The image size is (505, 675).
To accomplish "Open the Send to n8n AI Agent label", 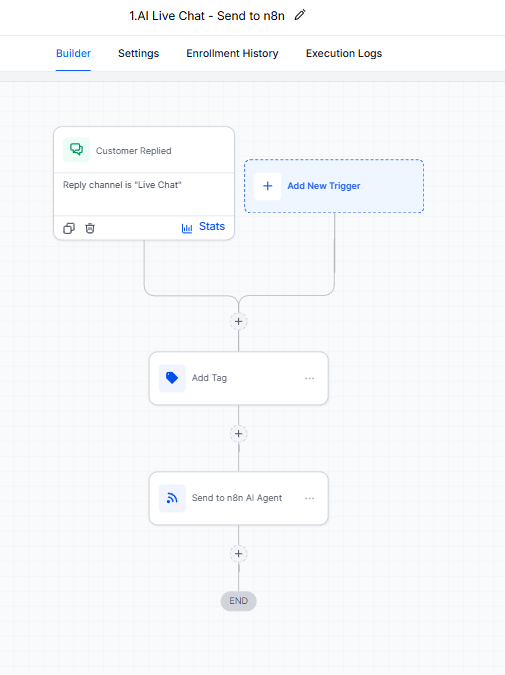I will point(237,498).
